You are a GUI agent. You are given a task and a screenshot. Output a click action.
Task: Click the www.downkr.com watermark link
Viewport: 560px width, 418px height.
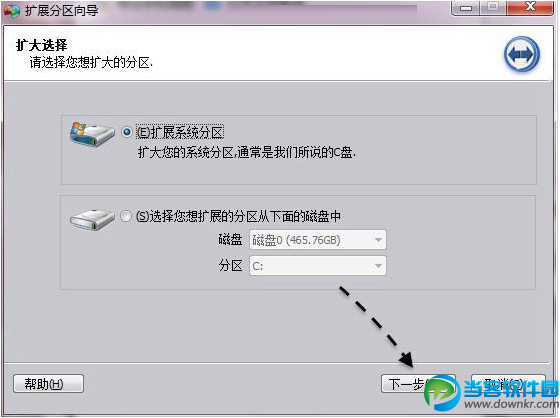click(511, 405)
